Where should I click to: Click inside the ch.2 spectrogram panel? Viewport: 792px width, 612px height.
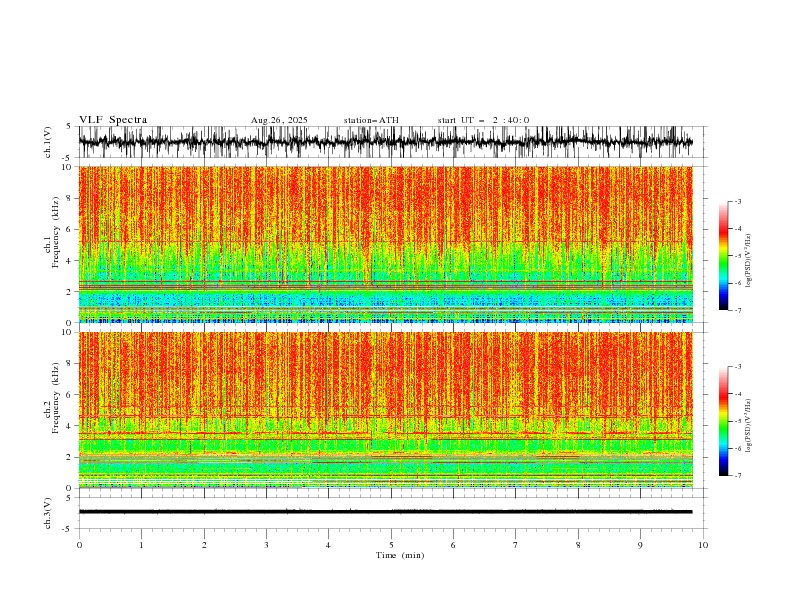tap(385, 410)
